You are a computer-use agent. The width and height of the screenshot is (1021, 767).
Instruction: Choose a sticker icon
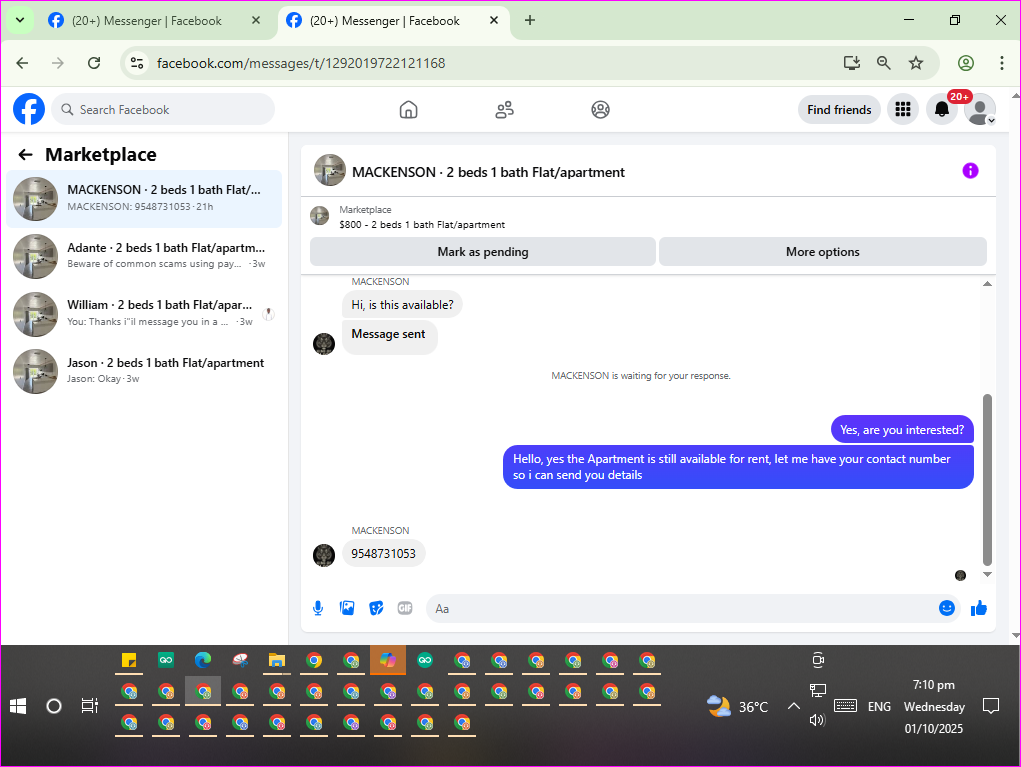click(376, 608)
